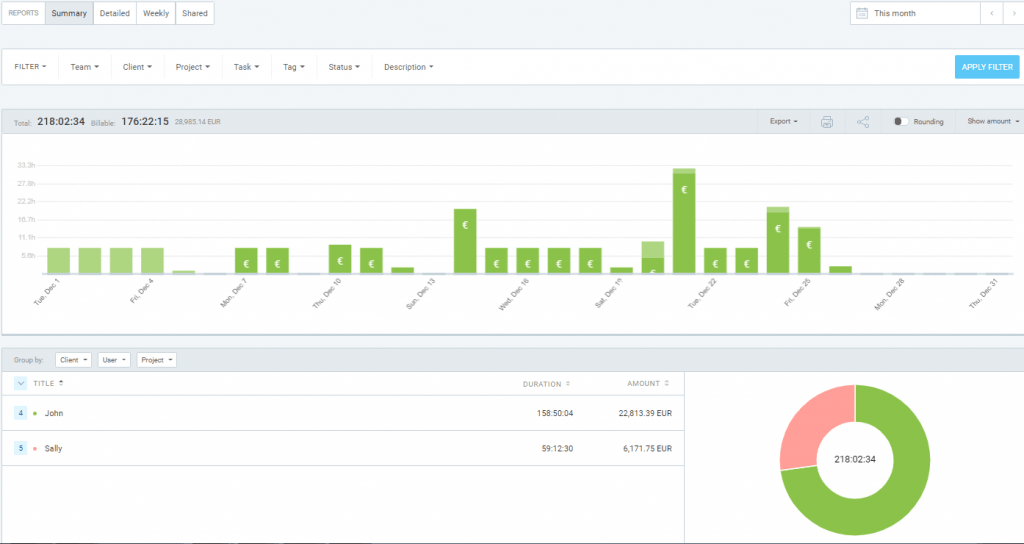Switch to the Detailed report tab
Screen dimensions: 1024x544
[115, 13]
